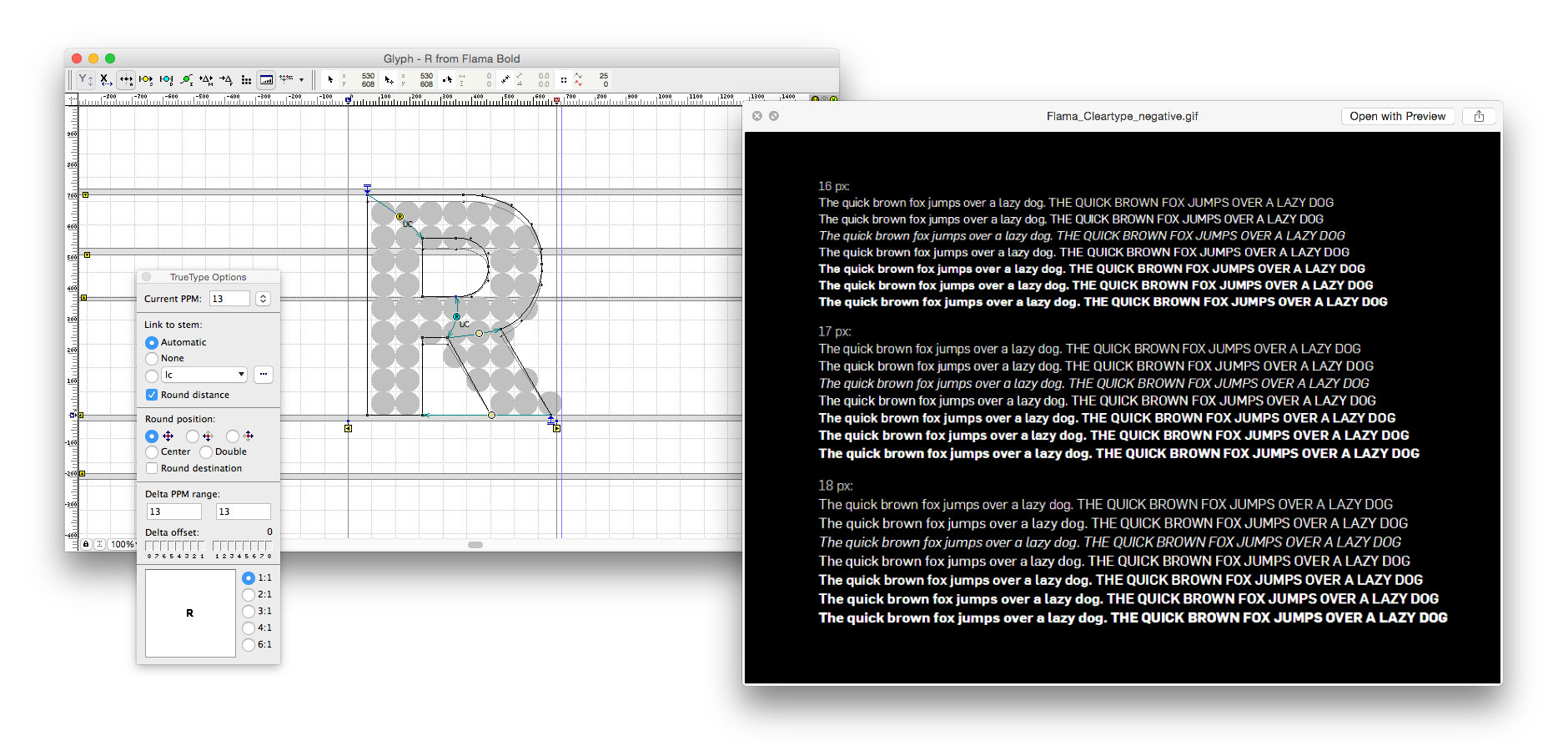Image resolution: width=1568 pixels, height=746 pixels.
Task: Click the yellow LC hint node at top of R
Action: pyautogui.click(x=400, y=217)
